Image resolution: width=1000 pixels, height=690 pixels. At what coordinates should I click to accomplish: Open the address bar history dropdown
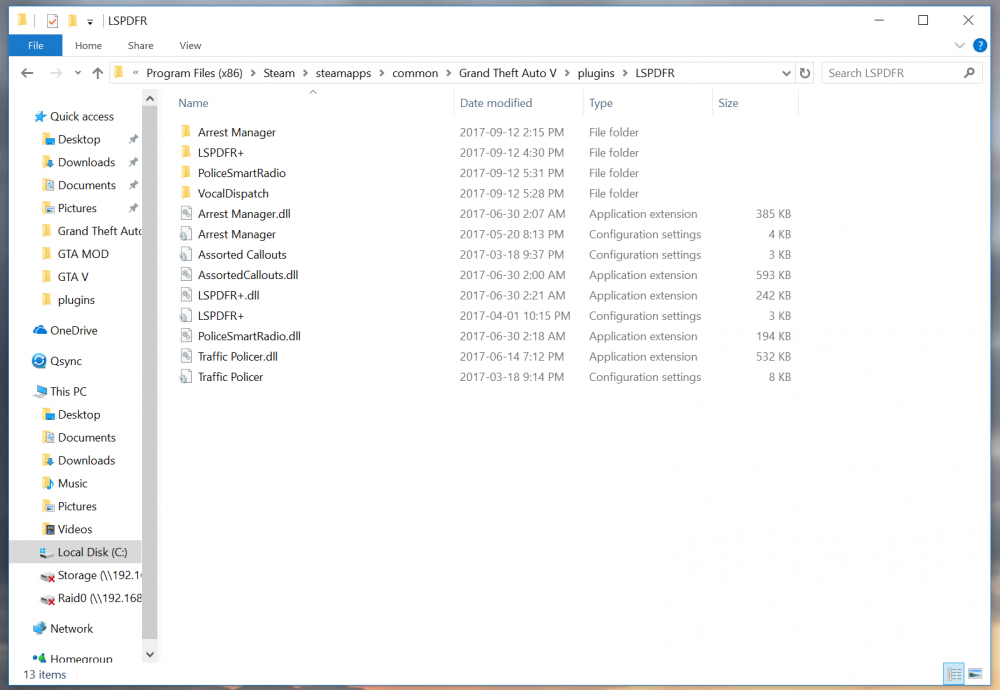[x=786, y=73]
